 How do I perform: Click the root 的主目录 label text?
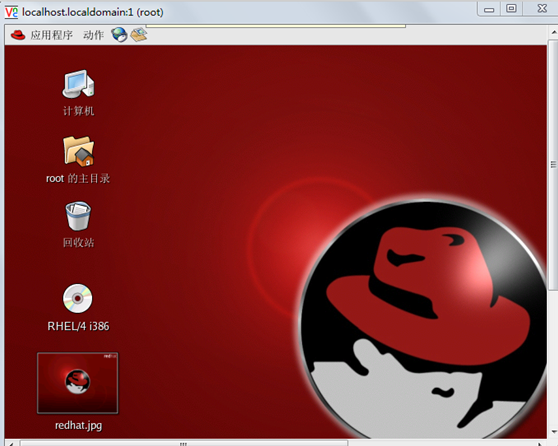[x=78, y=178]
